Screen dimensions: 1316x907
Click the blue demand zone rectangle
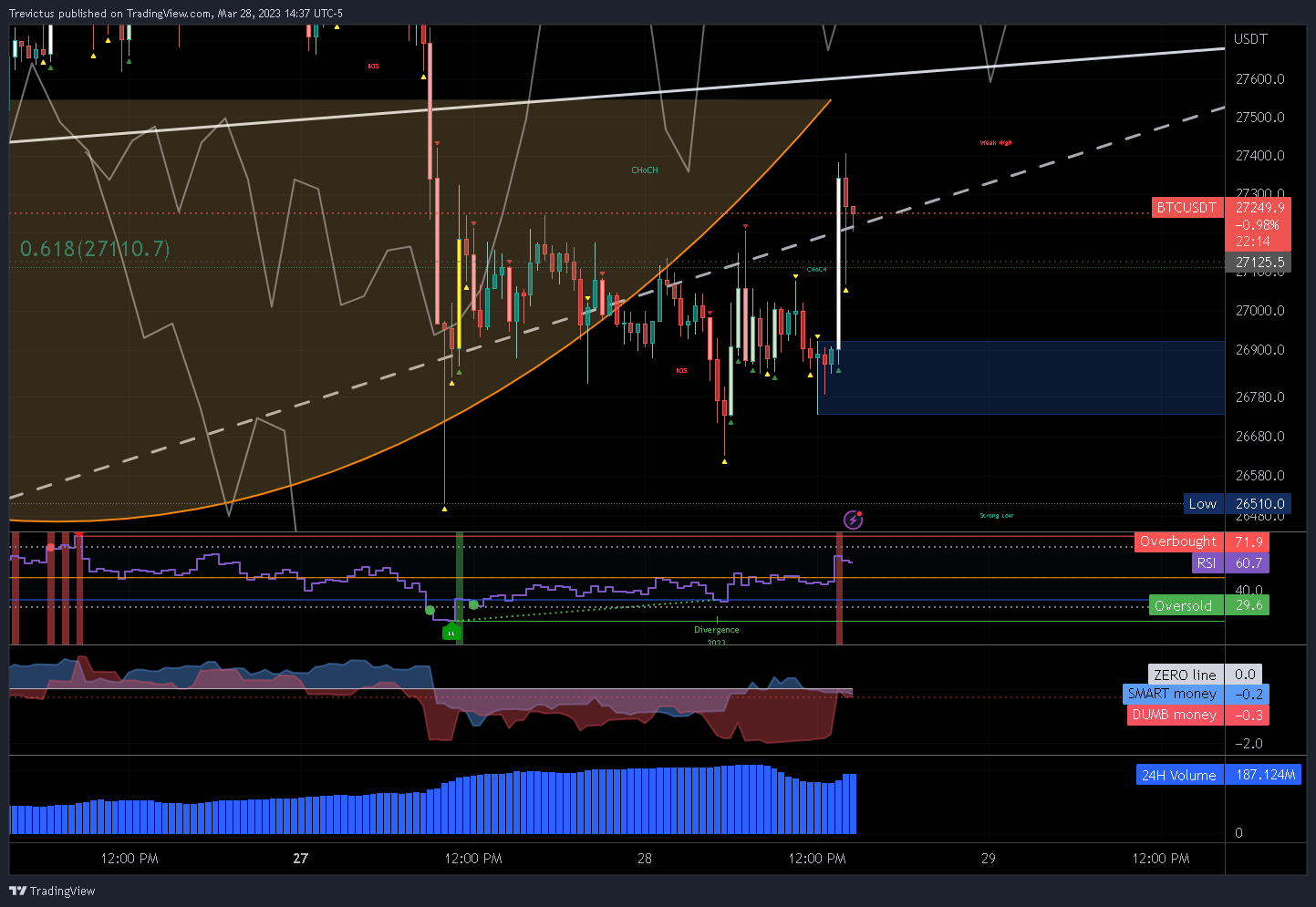[1021, 377]
